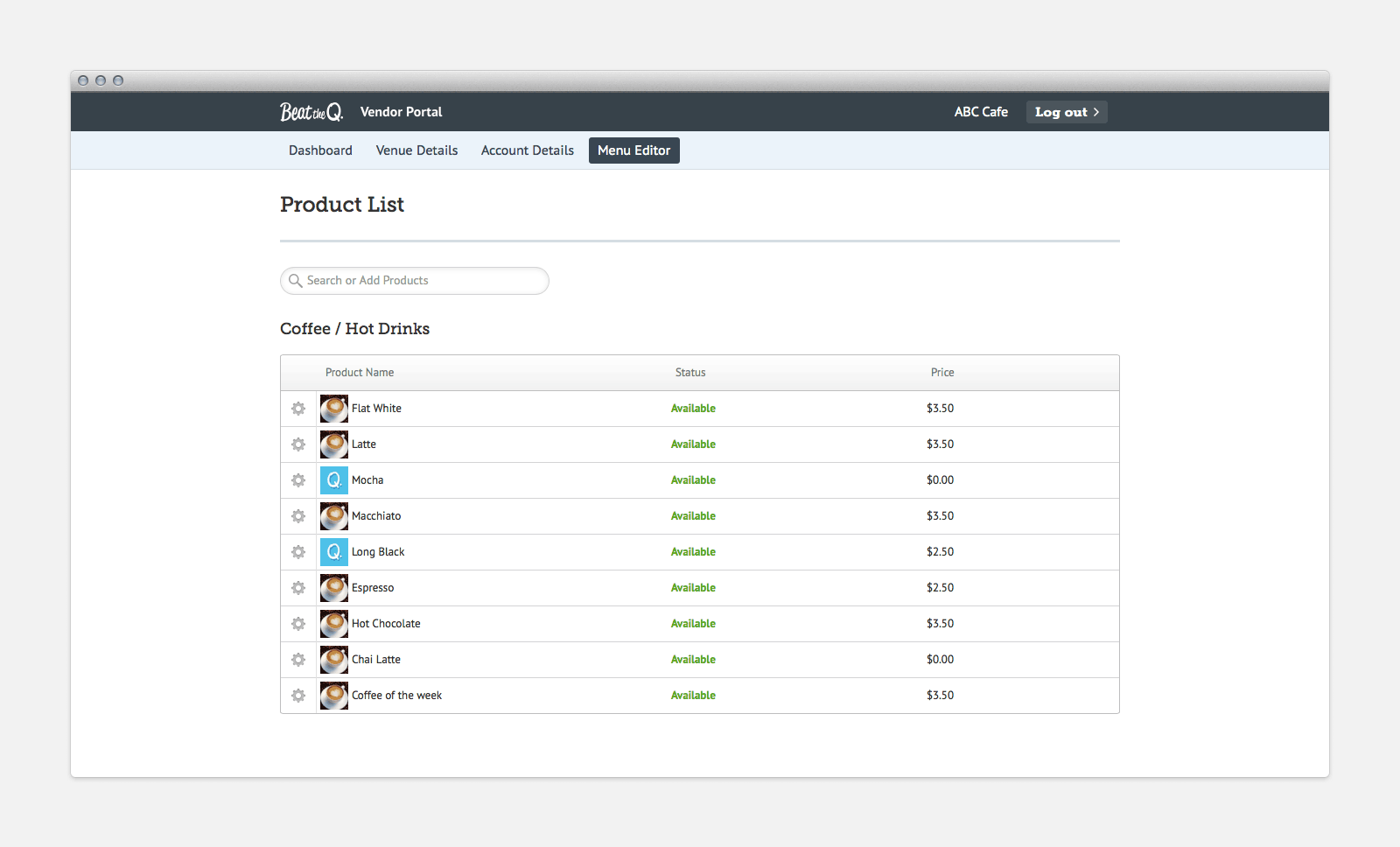This screenshot has height=847, width=1400.
Task: Click the Price column header
Action: click(942, 372)
